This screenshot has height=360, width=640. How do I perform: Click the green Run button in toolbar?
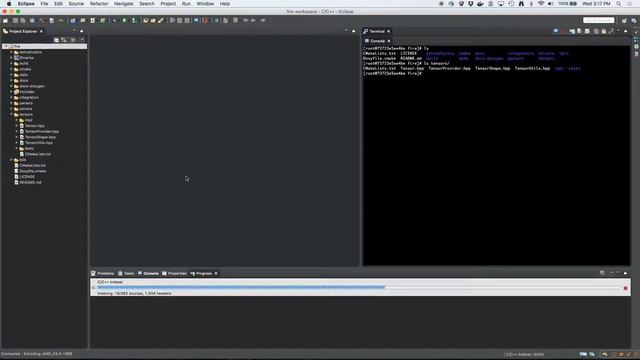[x=124, y=20]
